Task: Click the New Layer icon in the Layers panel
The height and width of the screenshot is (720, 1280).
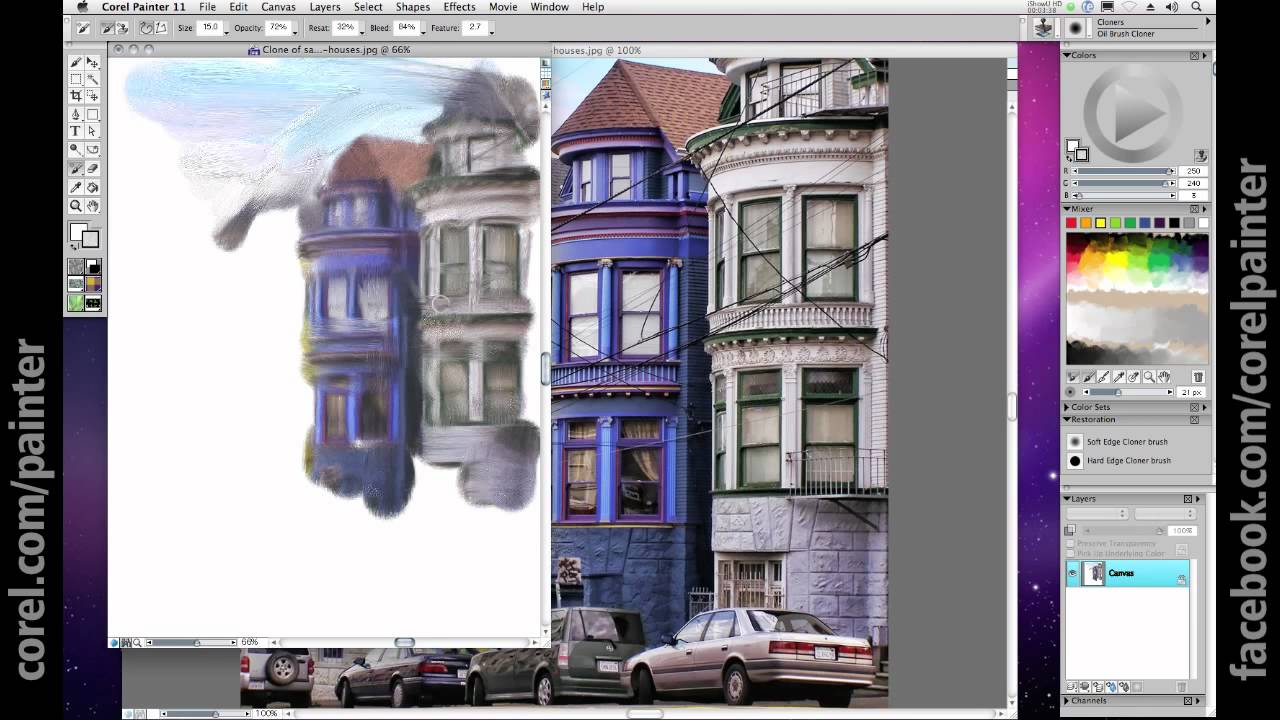Action: (1098, 687)
